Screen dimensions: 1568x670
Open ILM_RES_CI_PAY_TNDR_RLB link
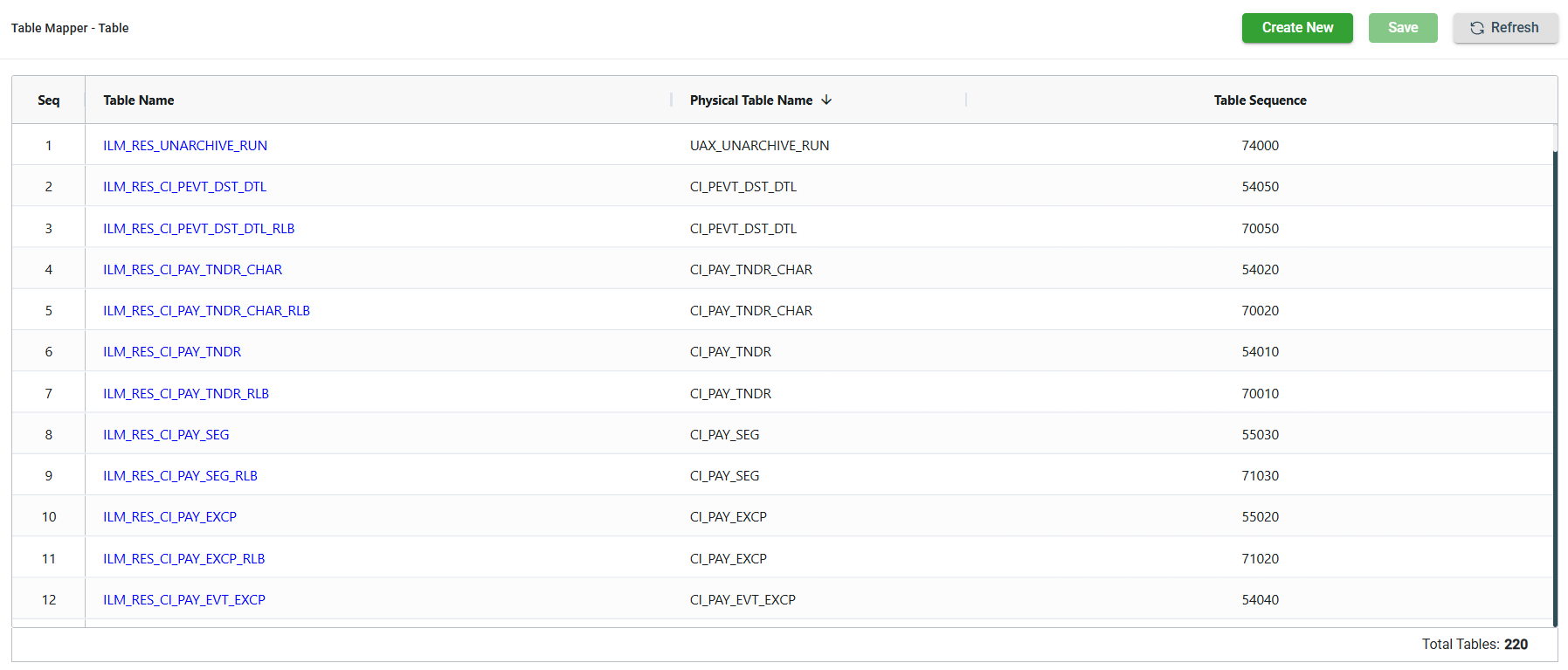tap(186, 394)
